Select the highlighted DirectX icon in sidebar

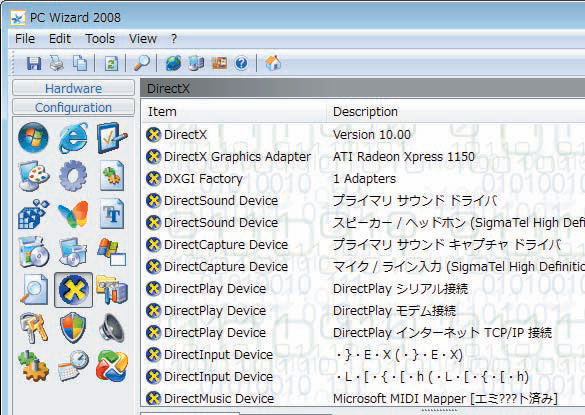tap(73, 290)
